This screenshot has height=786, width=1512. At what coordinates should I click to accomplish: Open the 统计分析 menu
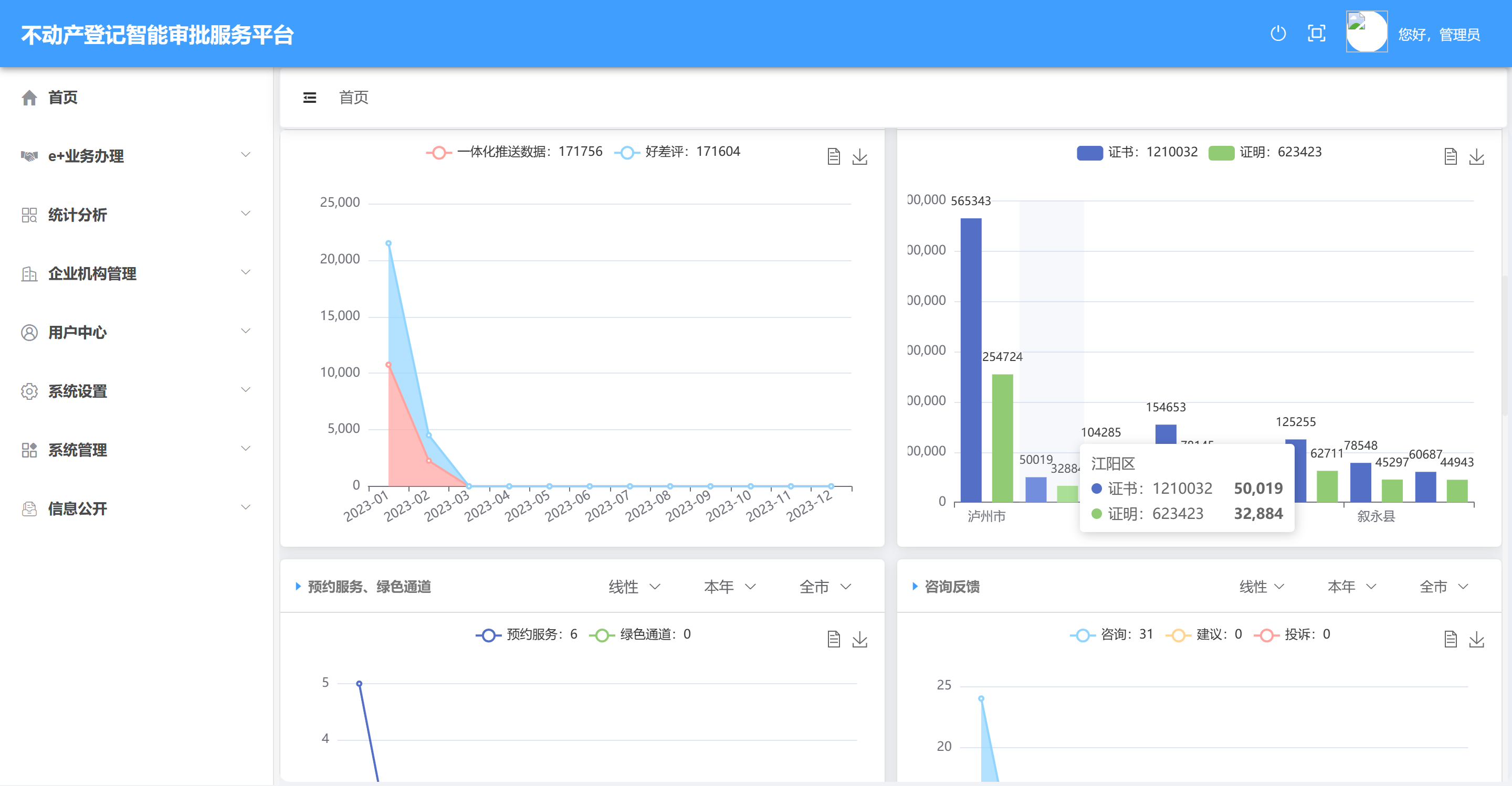point(136,215)
